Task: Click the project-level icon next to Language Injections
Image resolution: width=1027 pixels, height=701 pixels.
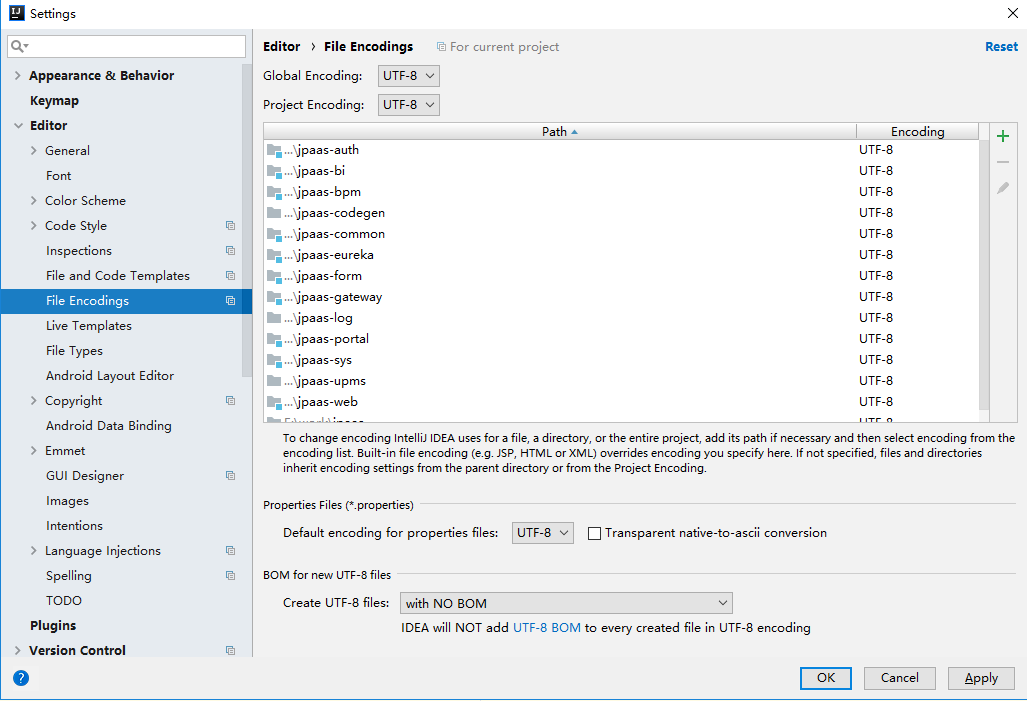Action: click(x=230, y=550)
